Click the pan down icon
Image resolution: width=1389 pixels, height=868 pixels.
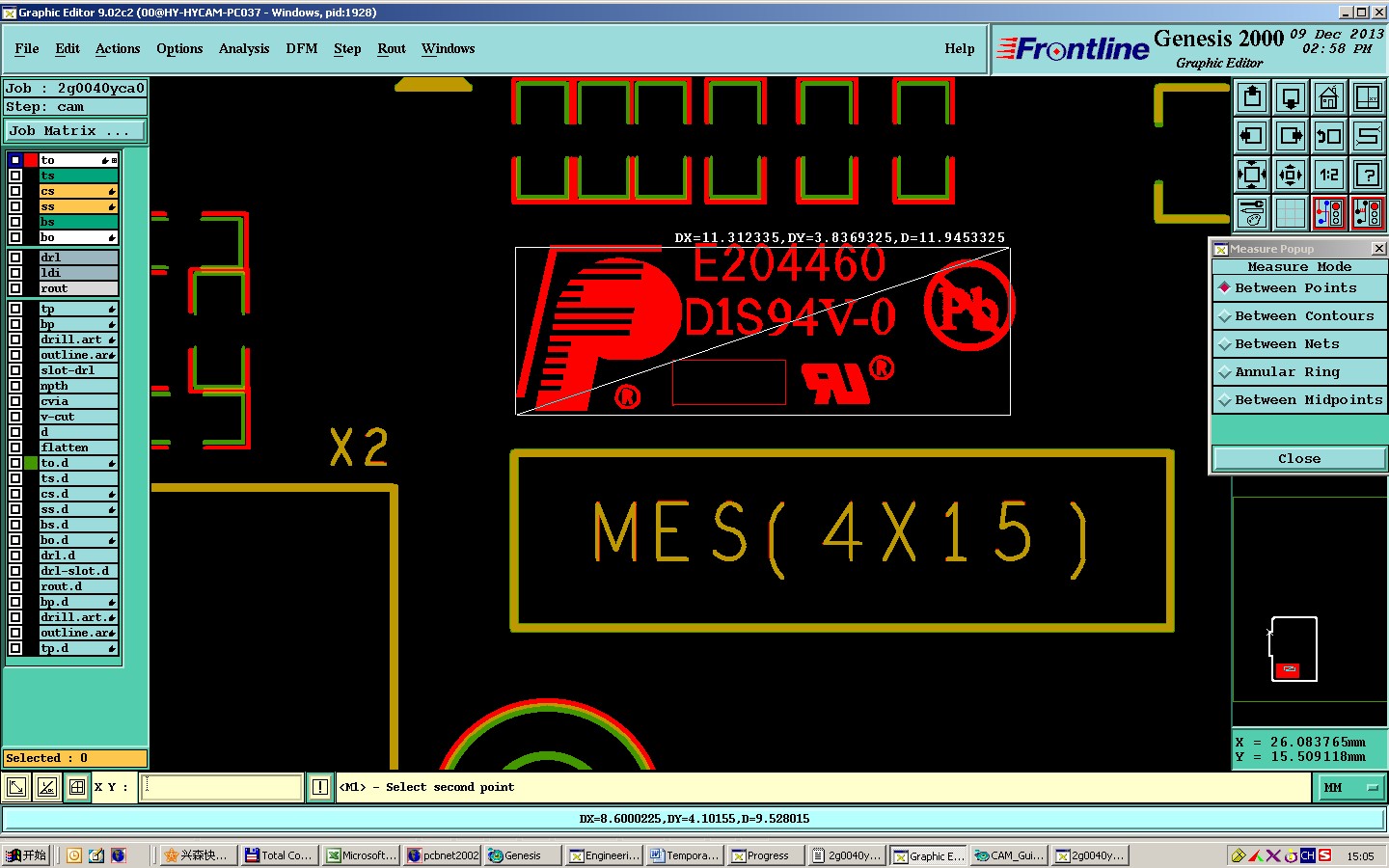pyautogui.click(x=1291, y=97)
